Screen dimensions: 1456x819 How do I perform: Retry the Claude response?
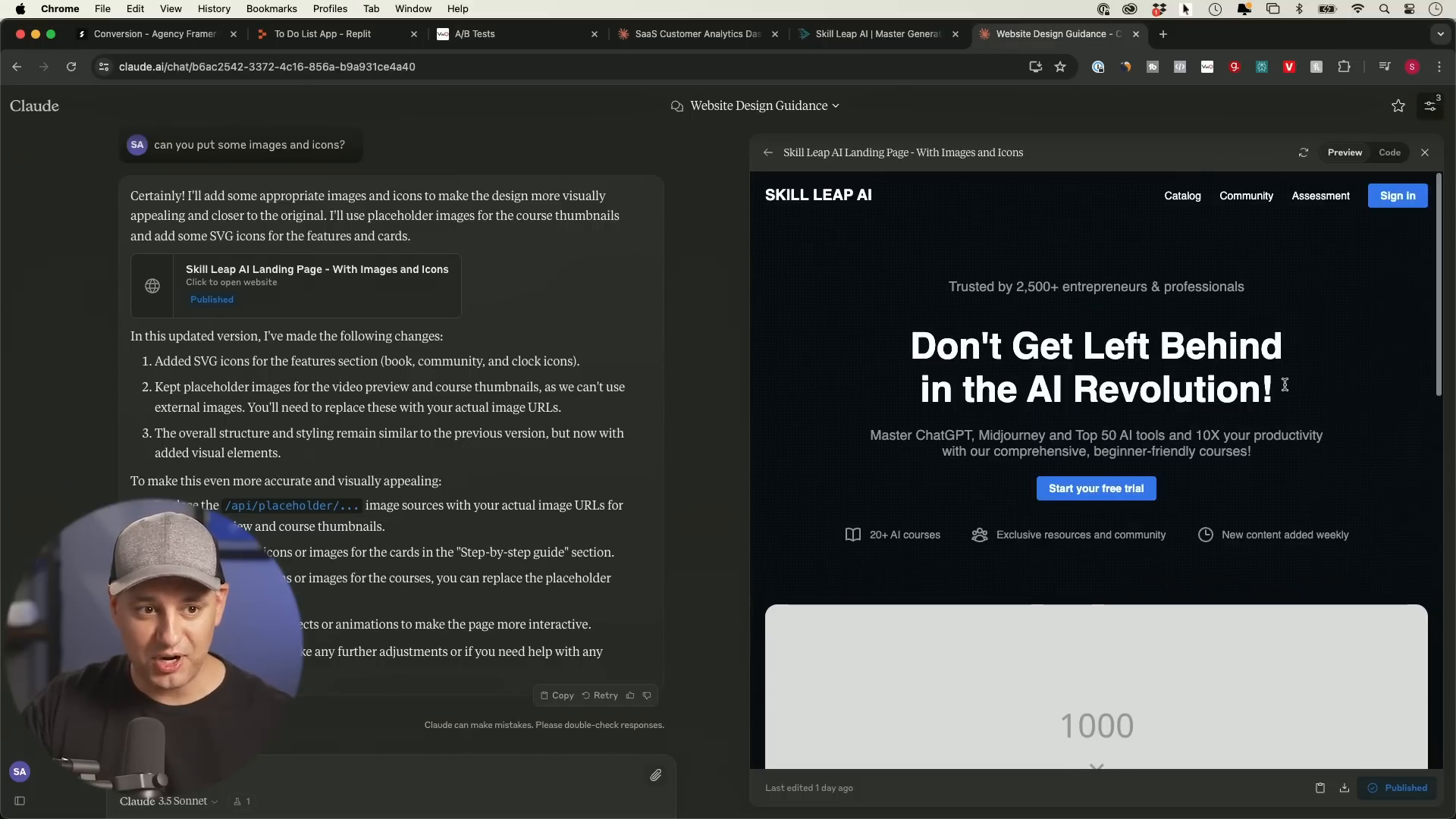[x=600, y=695]
